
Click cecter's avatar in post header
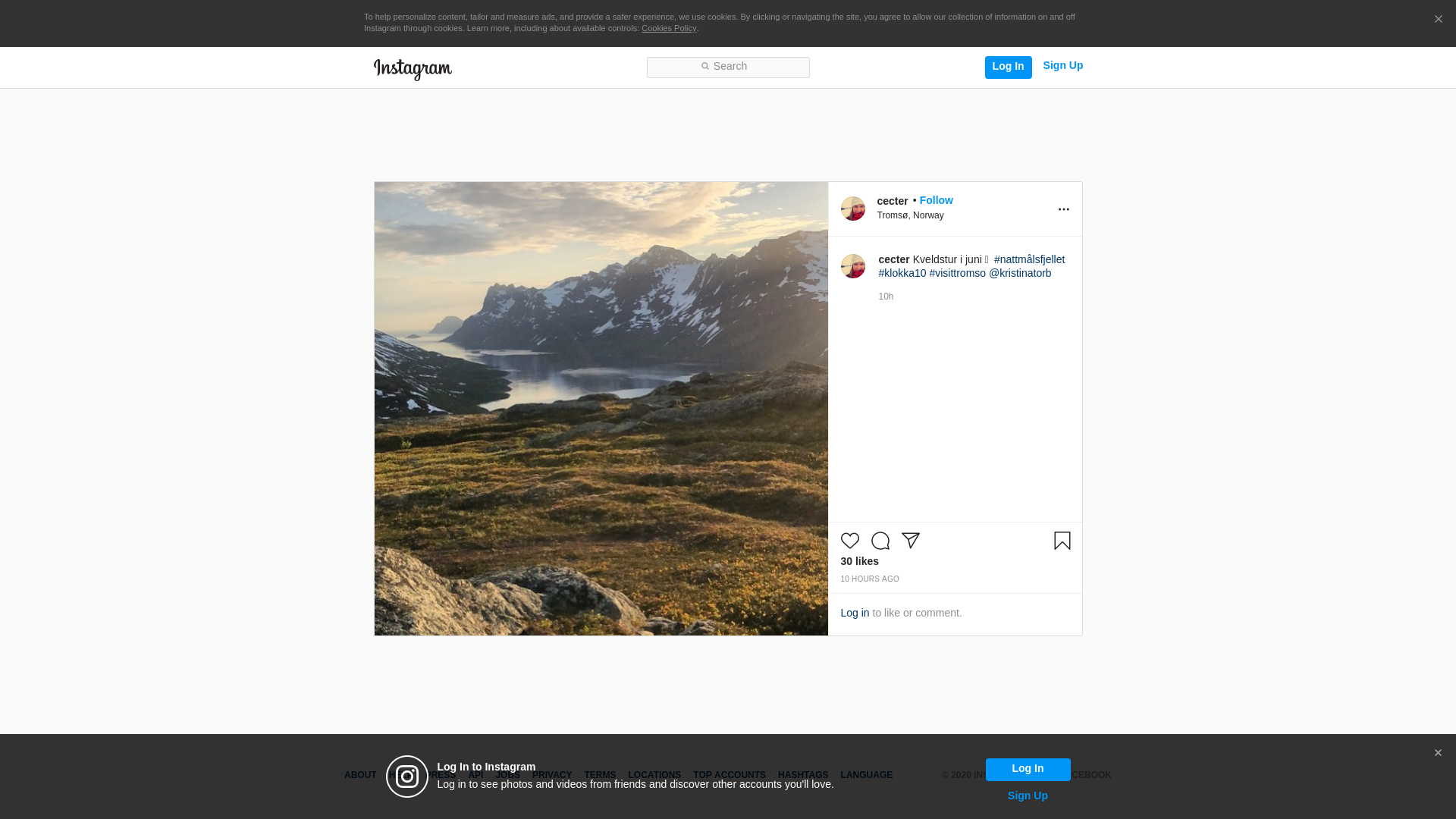(852, 209)
